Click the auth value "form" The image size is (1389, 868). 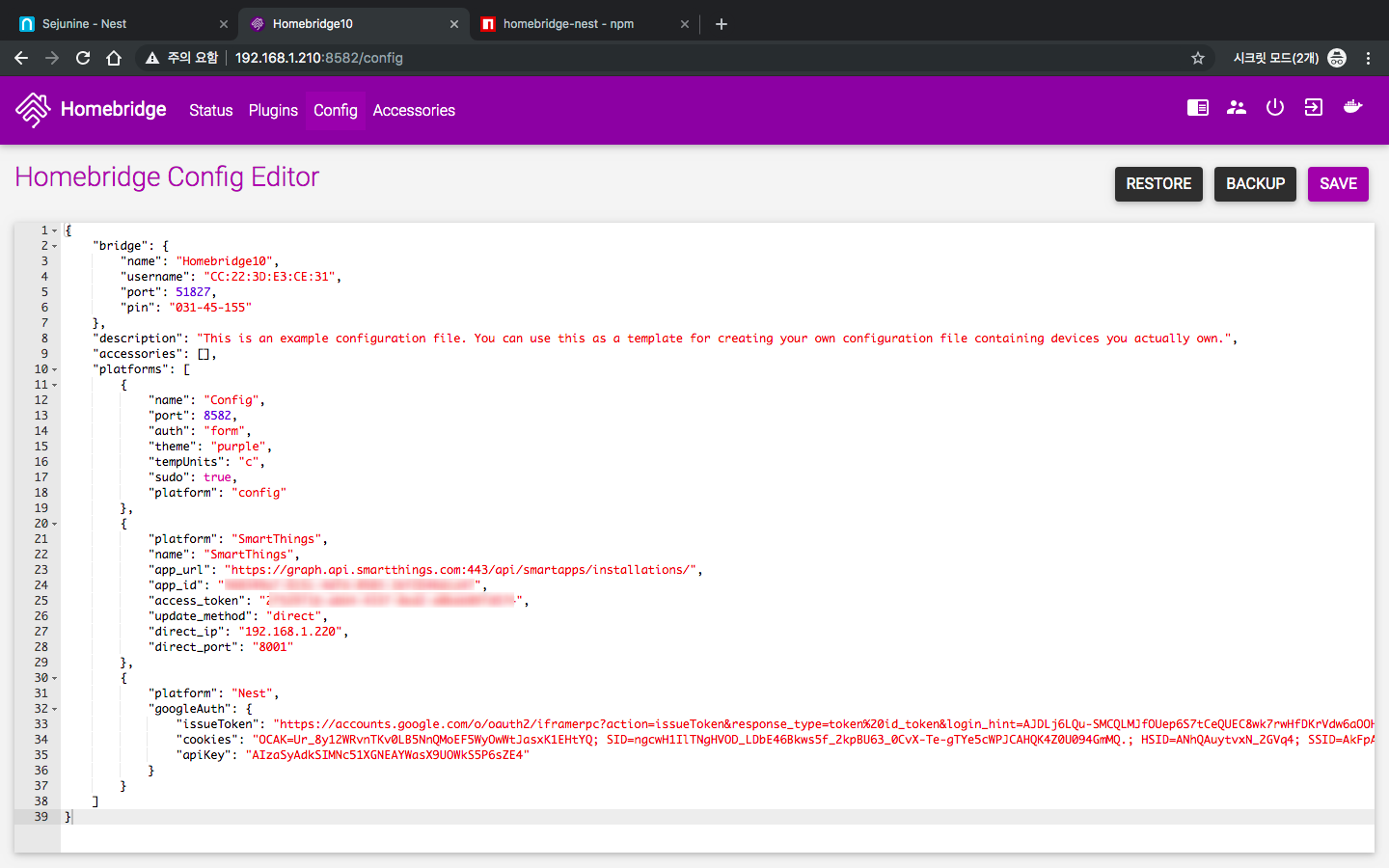click(224, 431)
